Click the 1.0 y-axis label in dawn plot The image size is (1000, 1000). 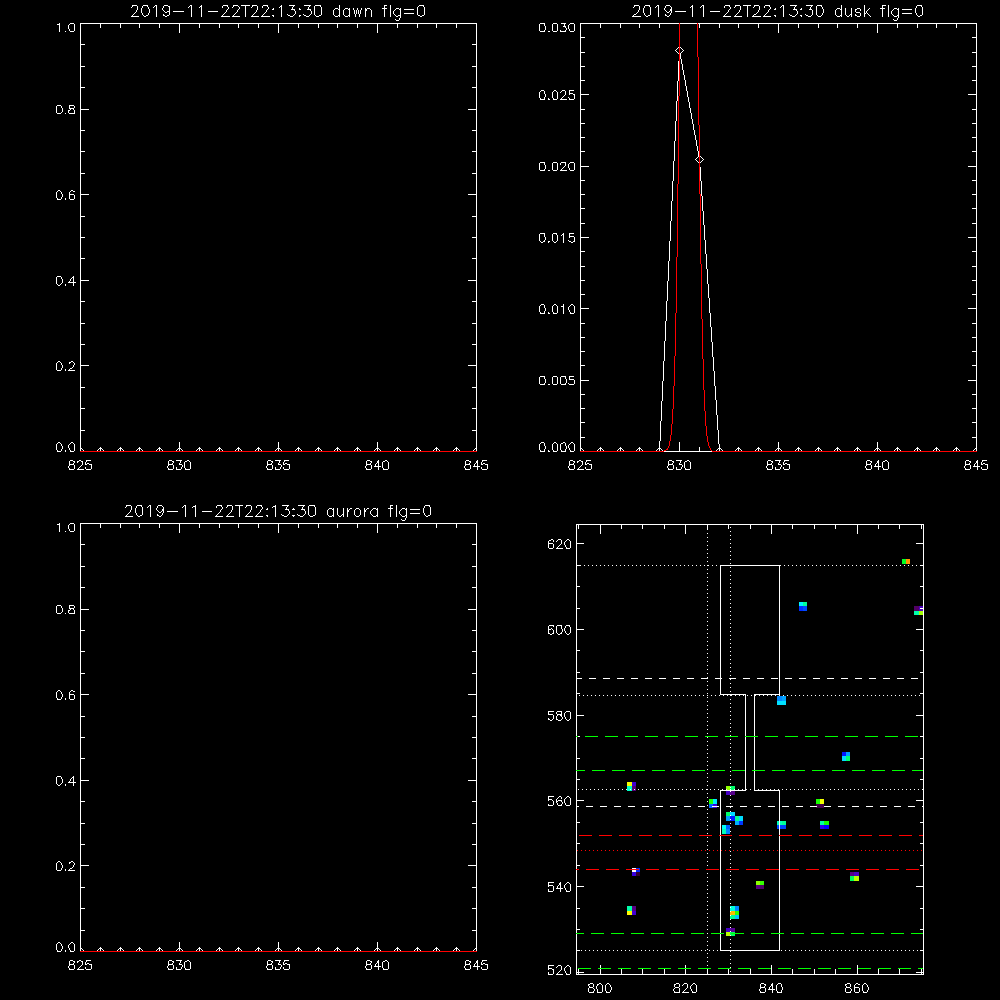point(66,27)
